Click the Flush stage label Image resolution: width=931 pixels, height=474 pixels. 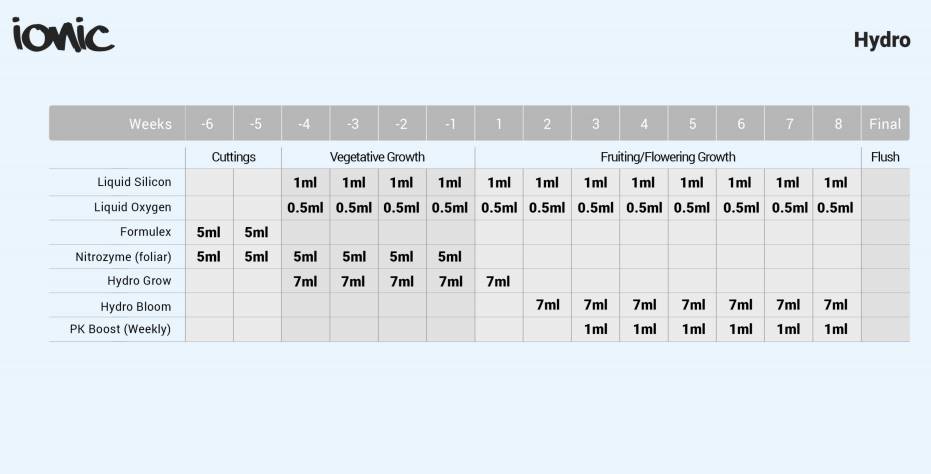(885, 157)
